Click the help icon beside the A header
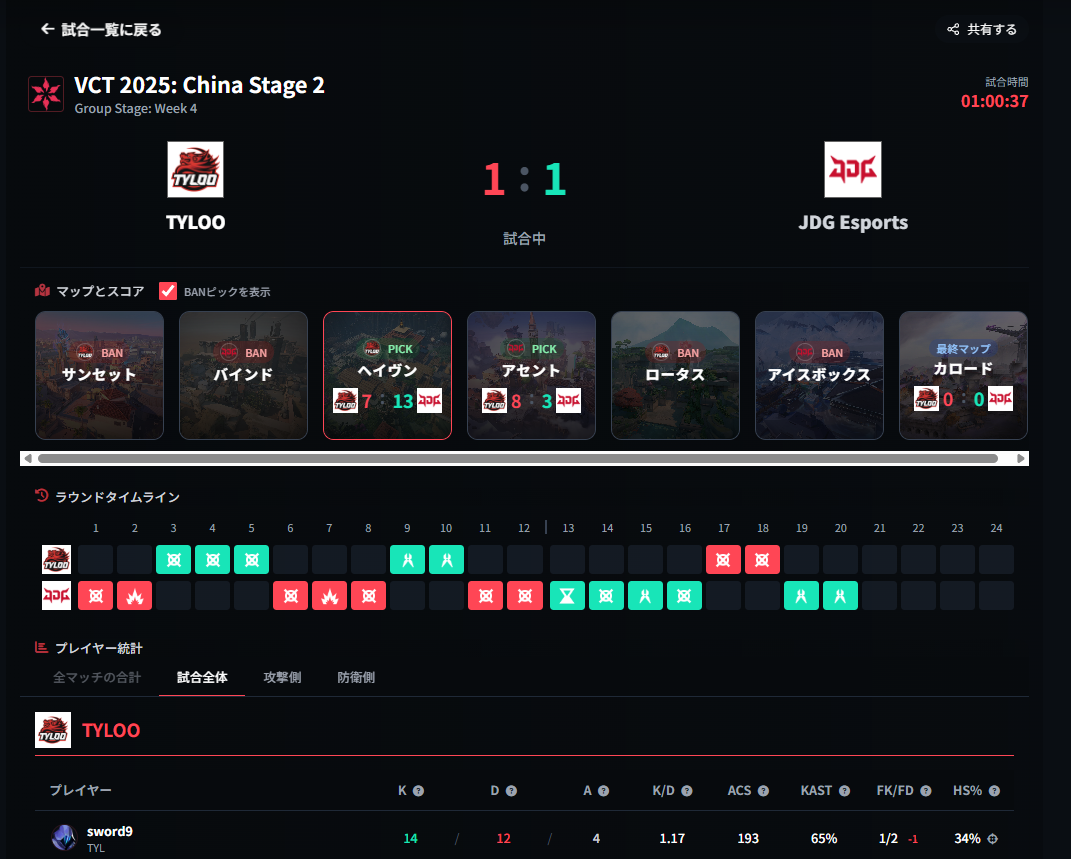The width and height of the screenshot is (1071, 859). (x=603, y=791)
